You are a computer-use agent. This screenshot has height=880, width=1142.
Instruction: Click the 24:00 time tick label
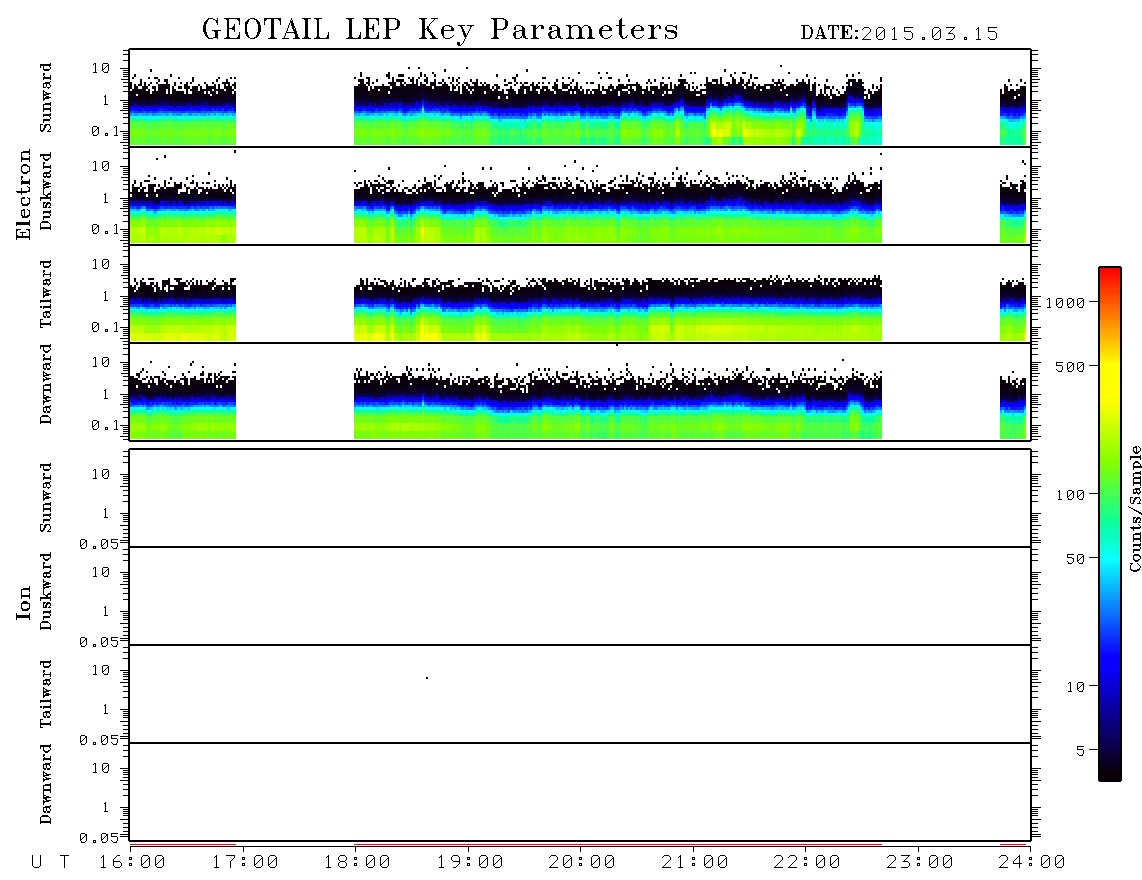[1032, 863]
